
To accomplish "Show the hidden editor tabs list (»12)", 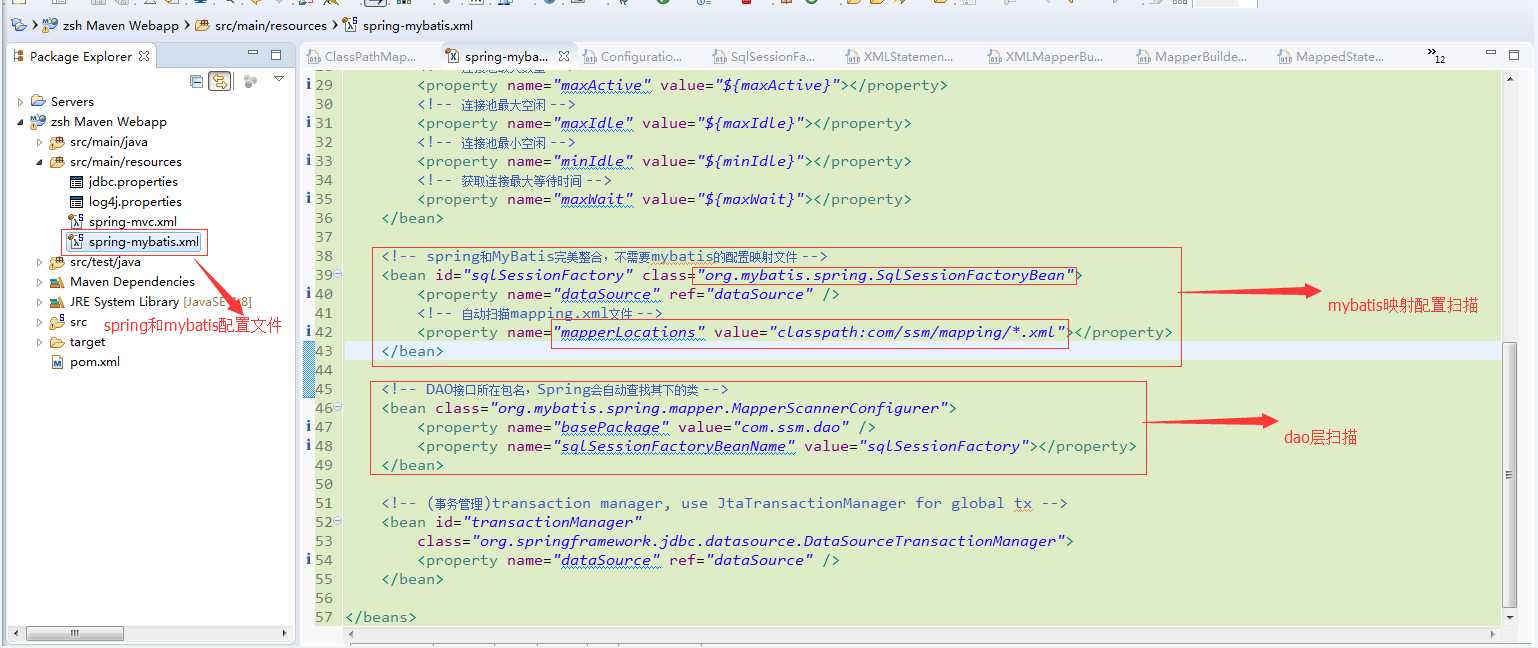I will (x=1437, y=56).
